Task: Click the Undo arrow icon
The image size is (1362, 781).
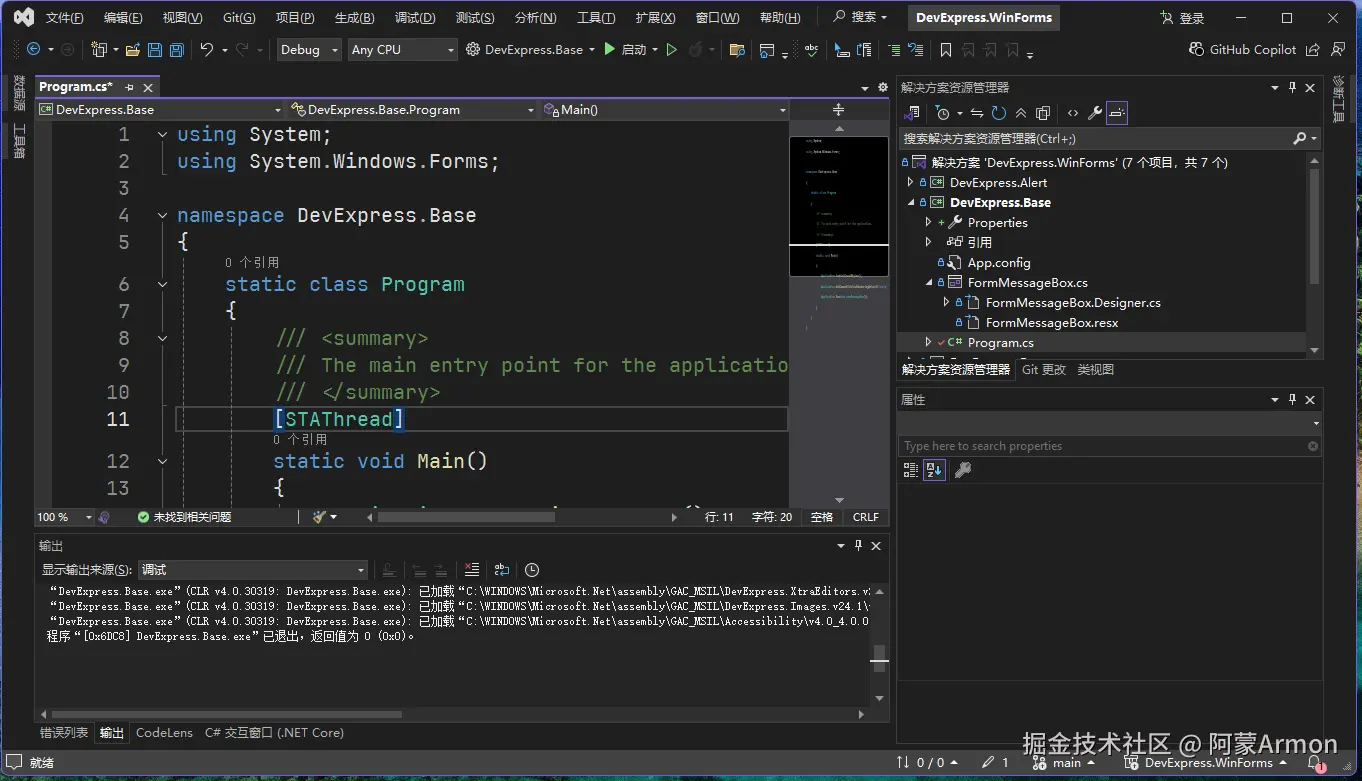Action: (207, 50)
